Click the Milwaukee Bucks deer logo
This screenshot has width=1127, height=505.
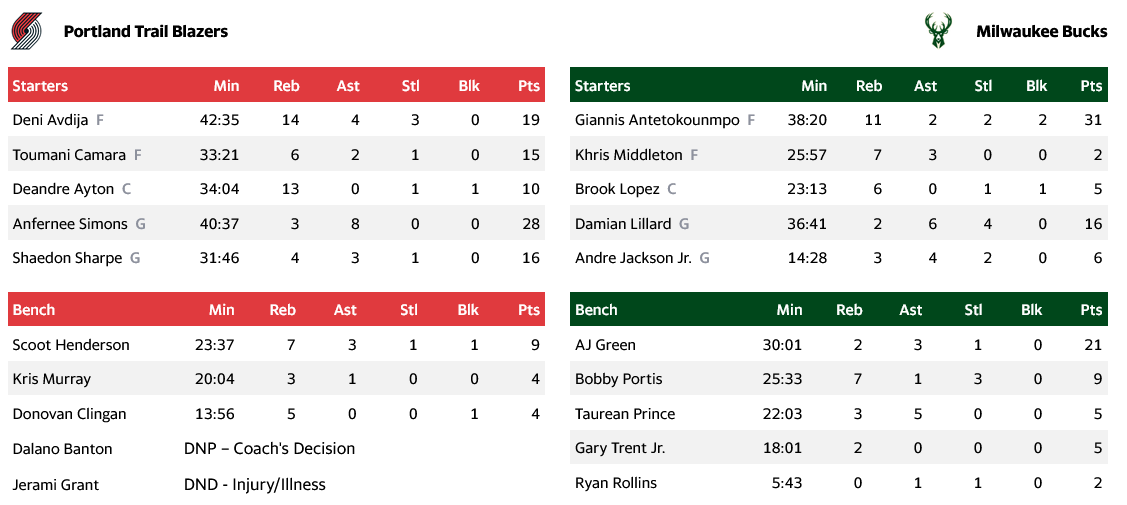point(937,31)
